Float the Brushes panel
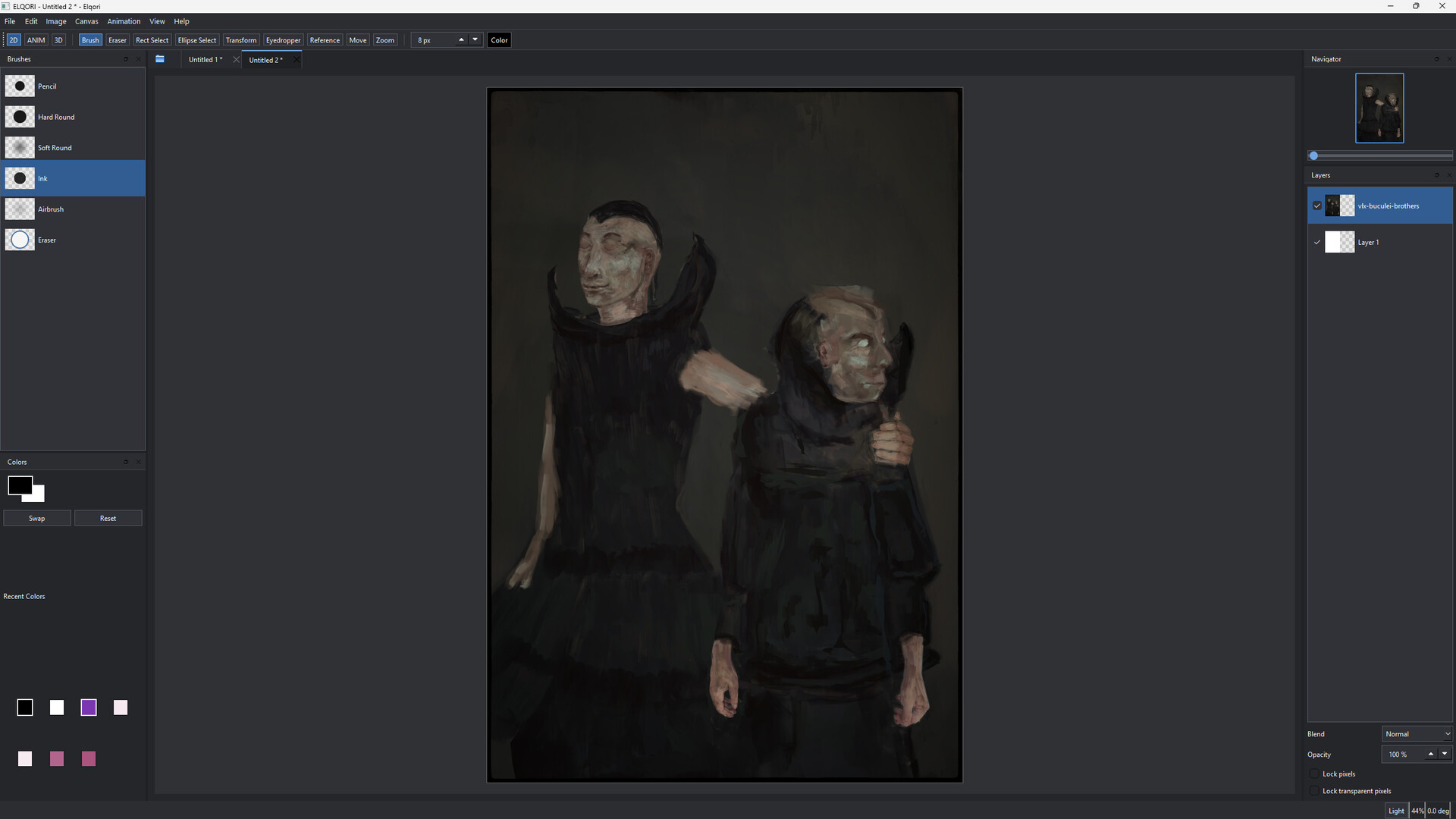Image resolution: width=1456 pixels, height=819 pixels. pyautogui.click(x=126, y=59)
